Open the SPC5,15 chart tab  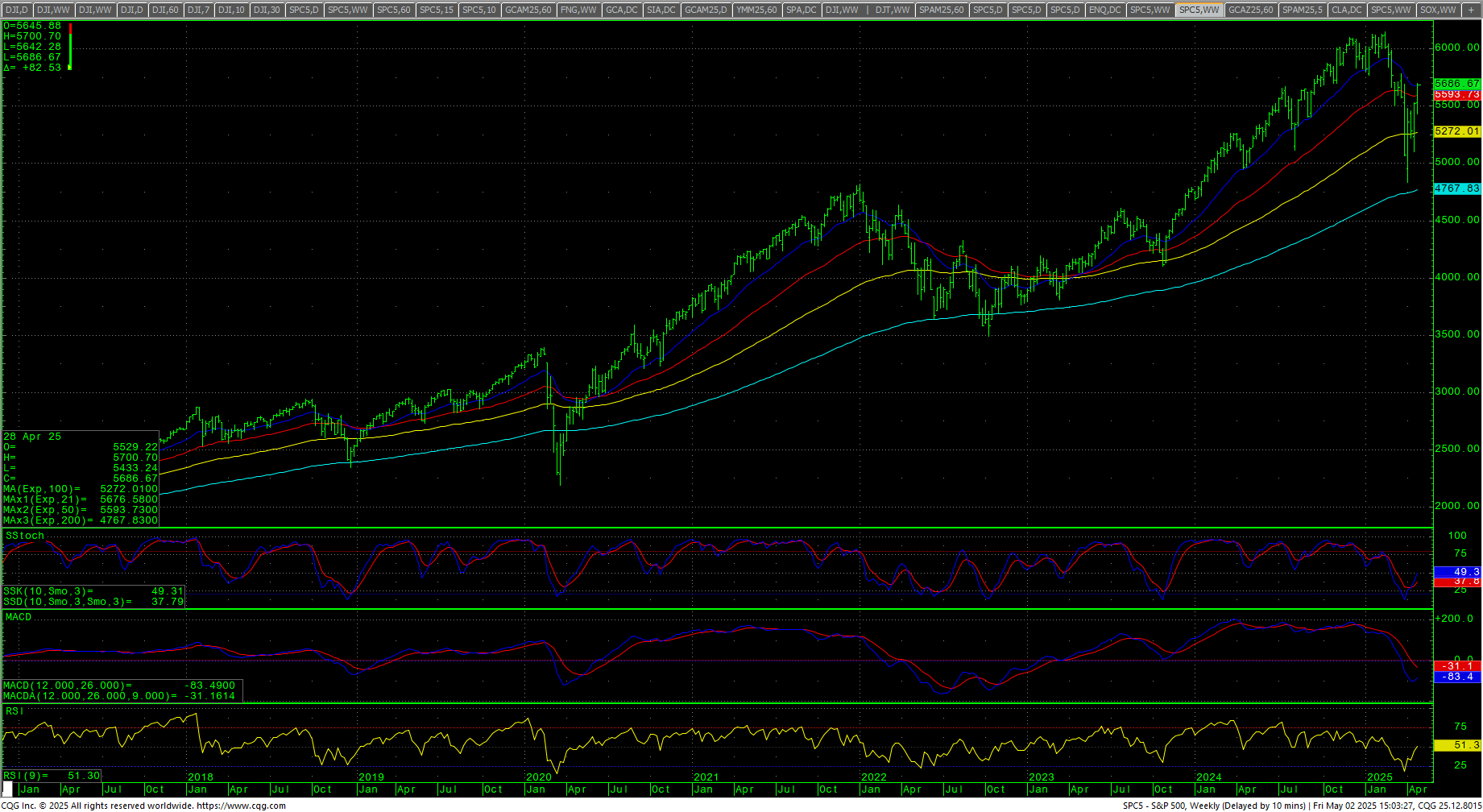coord(437,10)
